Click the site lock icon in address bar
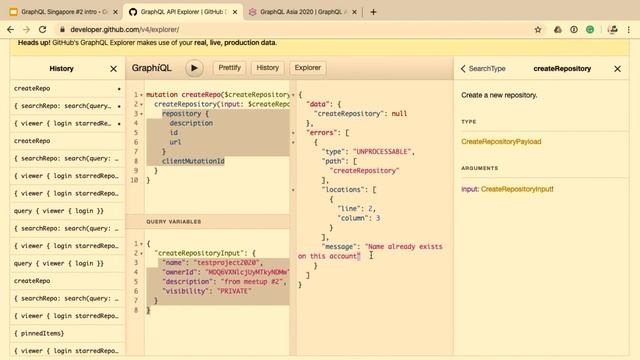Viewport: 640px width, 360px height. pos(62,29)
